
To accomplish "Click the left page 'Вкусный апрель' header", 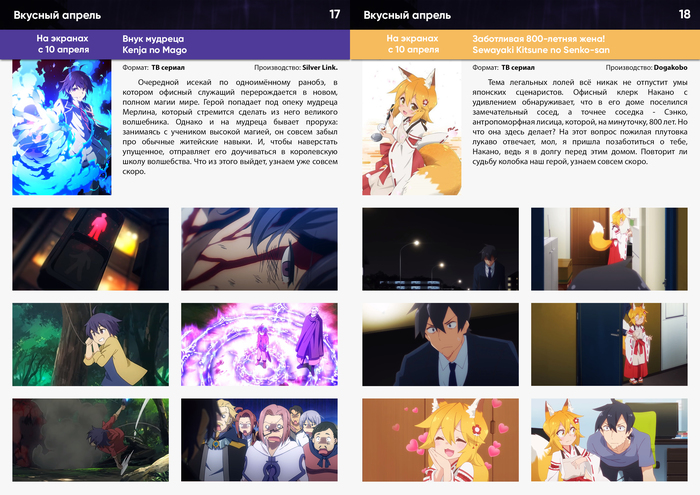I will pos(57,15).
